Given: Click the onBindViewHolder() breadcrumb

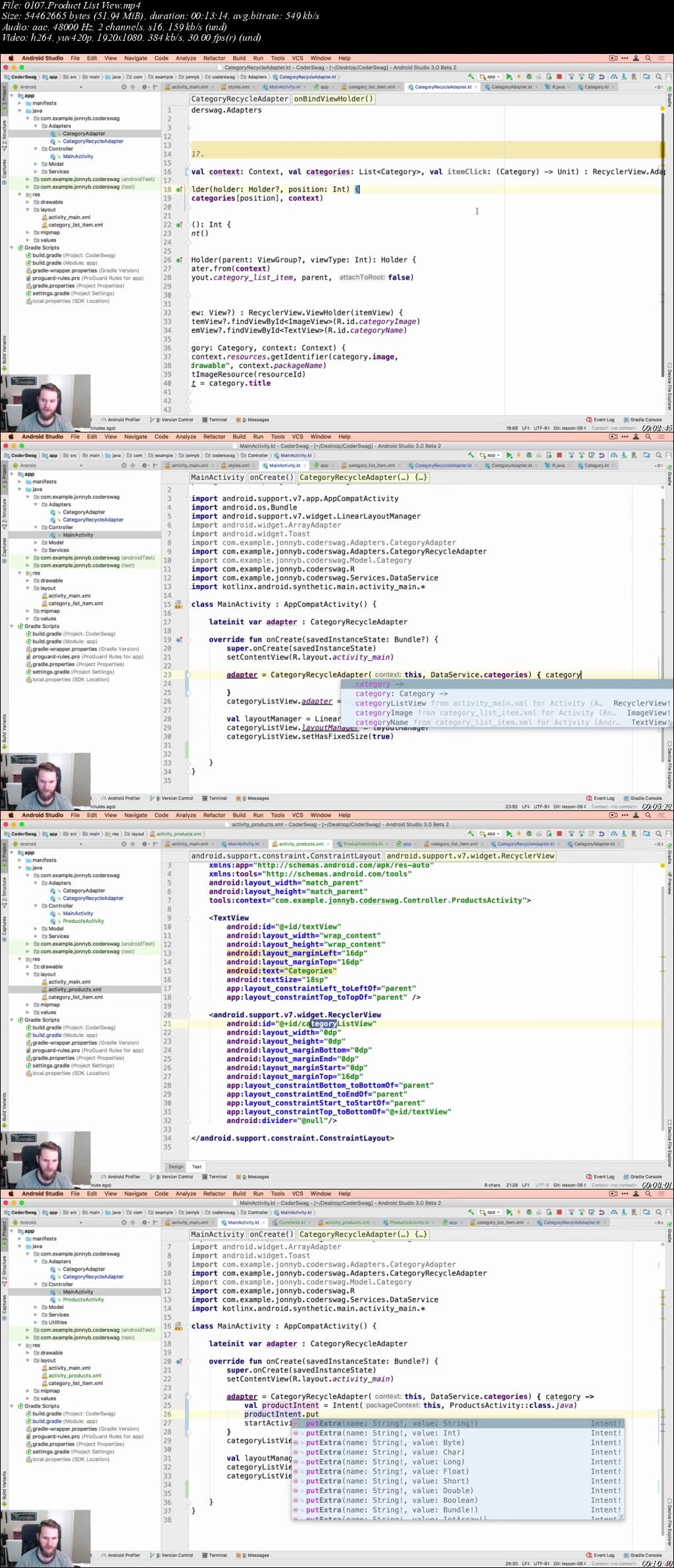Looking at the screenshot, I should point(333,99).
